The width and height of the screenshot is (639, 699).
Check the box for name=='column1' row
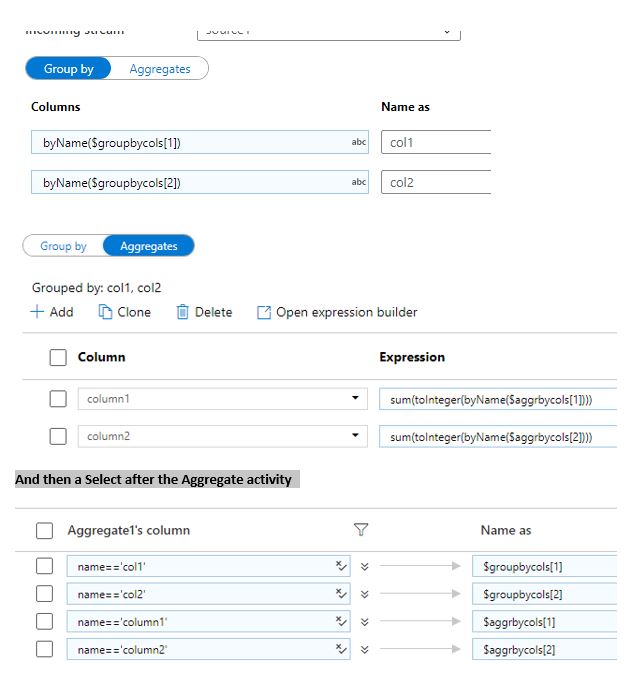pyautogui.click(x=44, y=621)
